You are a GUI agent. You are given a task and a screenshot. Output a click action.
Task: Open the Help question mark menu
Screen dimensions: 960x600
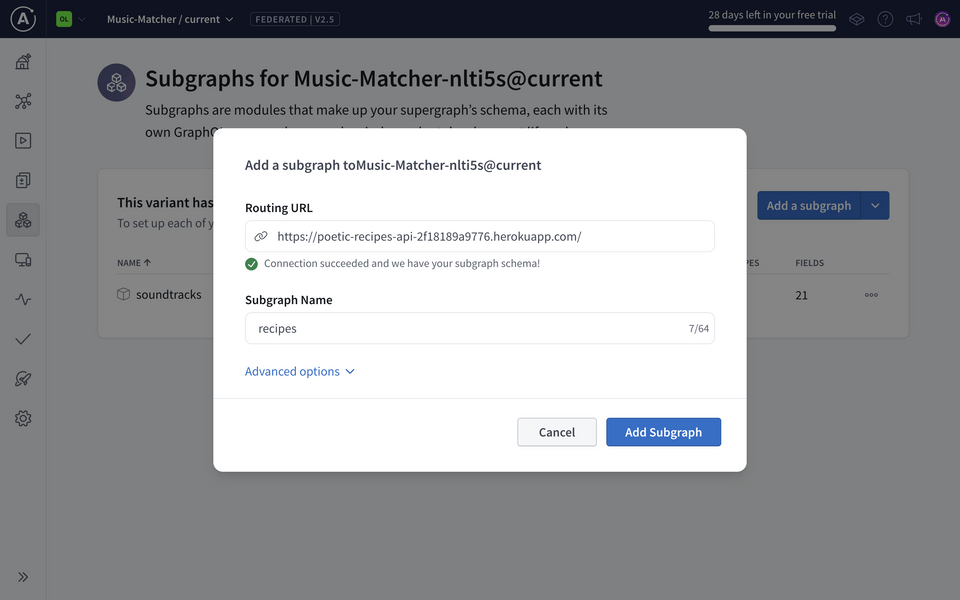(885, 18)
